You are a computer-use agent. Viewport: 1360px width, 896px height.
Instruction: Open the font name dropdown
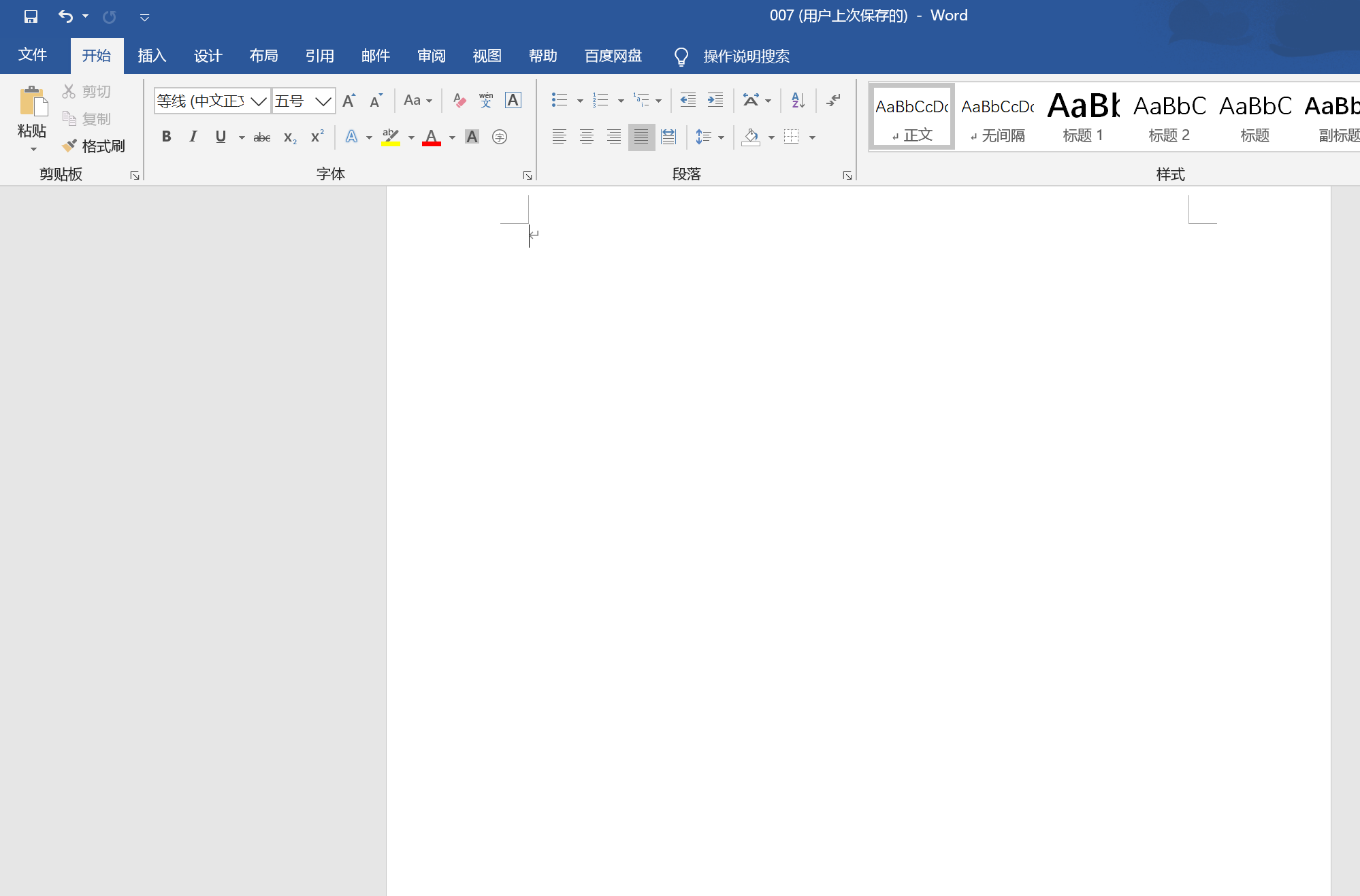click(259, 101)
